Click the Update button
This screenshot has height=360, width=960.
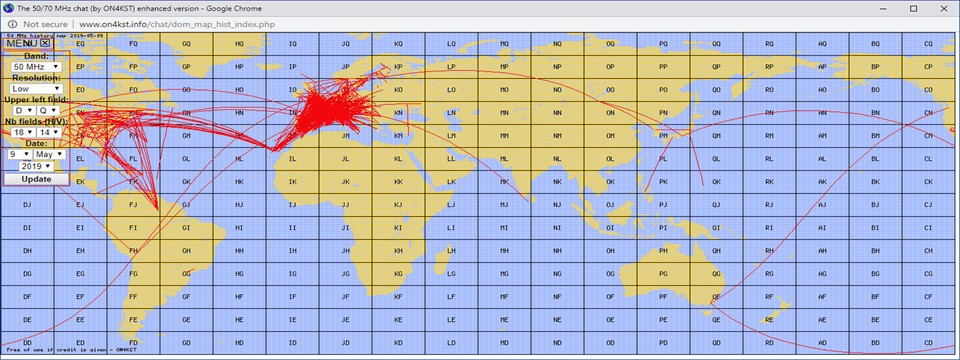coord(36,179)
